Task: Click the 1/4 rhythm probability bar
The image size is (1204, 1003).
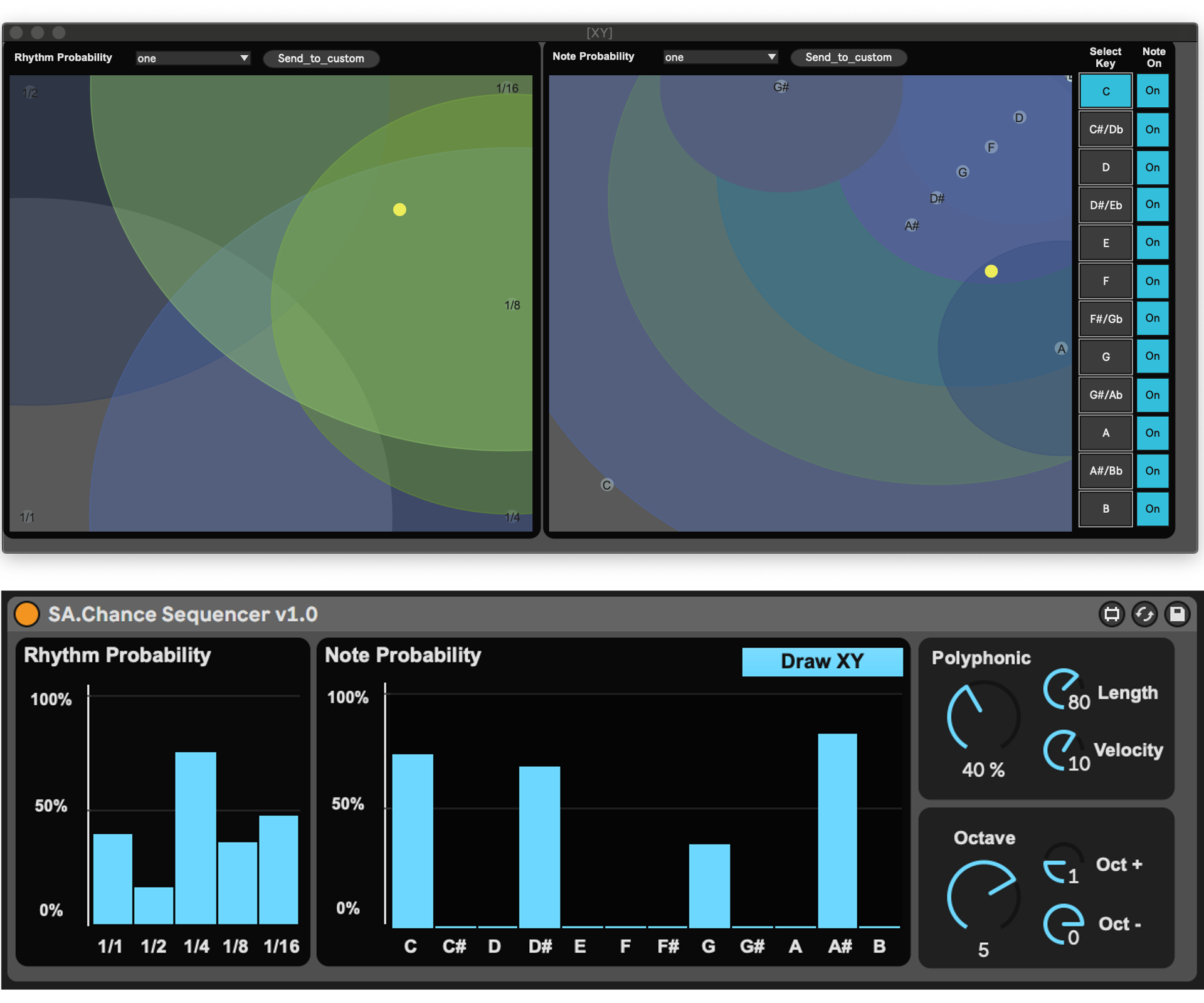Action: [196, 837]
